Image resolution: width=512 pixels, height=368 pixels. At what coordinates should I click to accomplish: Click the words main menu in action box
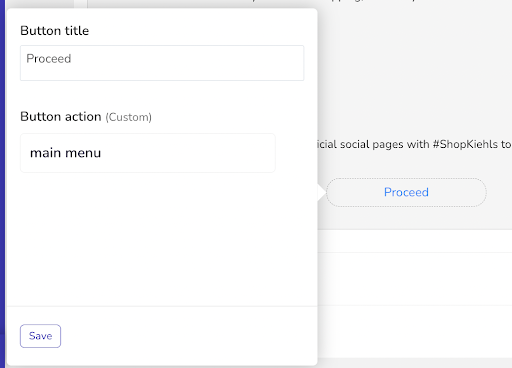(65, 153)
